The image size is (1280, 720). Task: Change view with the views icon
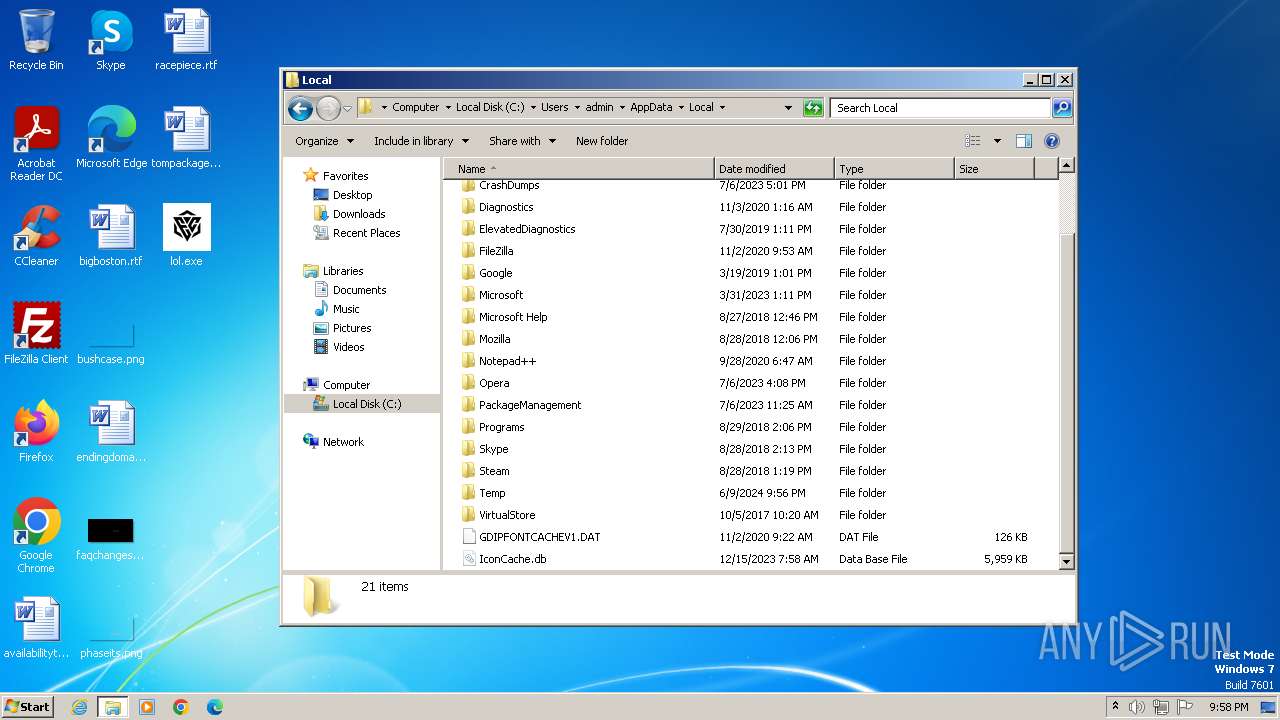pos(972,141)
